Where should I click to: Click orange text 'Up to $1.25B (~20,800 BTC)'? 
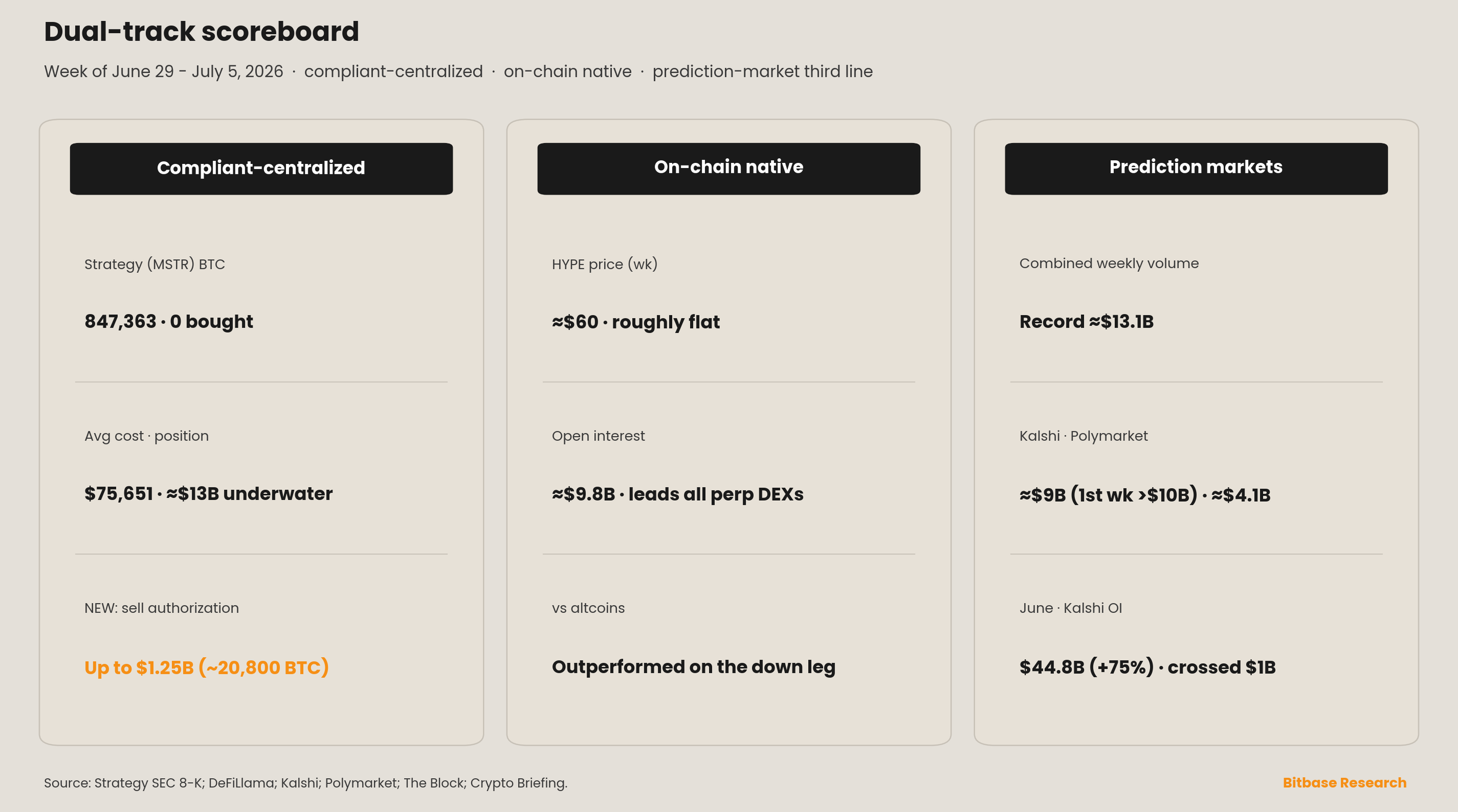pyautogui.click(x=207, y=667)
